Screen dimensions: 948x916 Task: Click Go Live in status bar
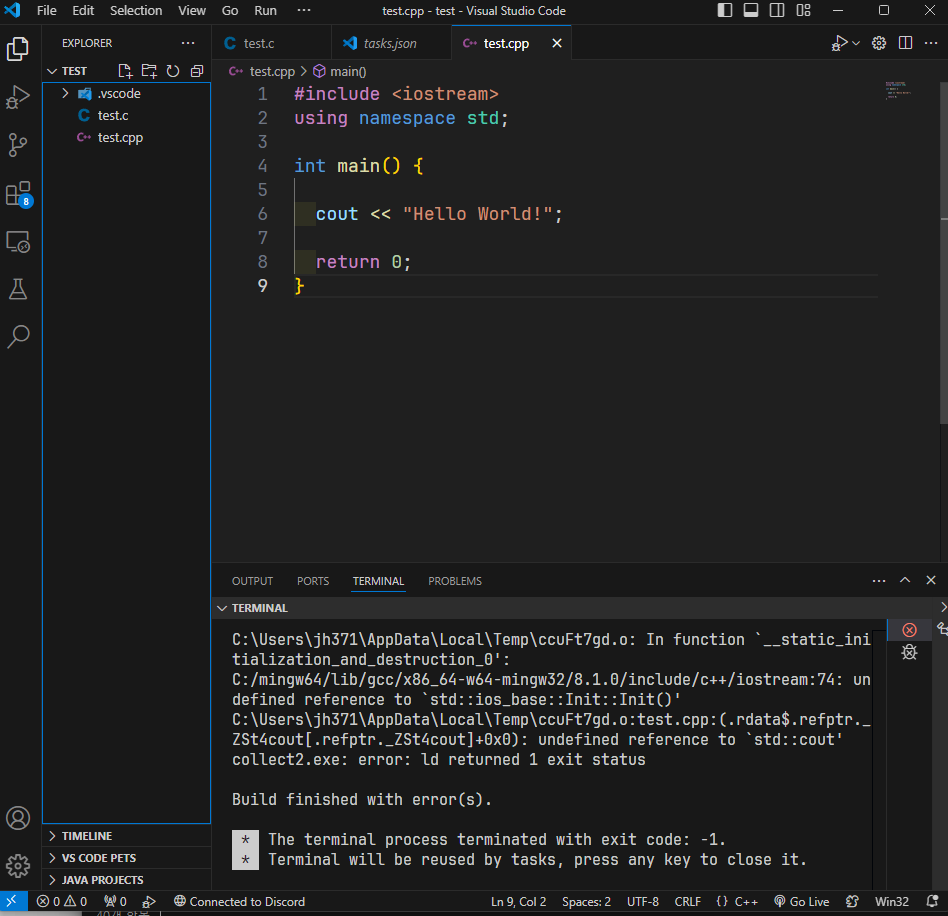(801, 901)
